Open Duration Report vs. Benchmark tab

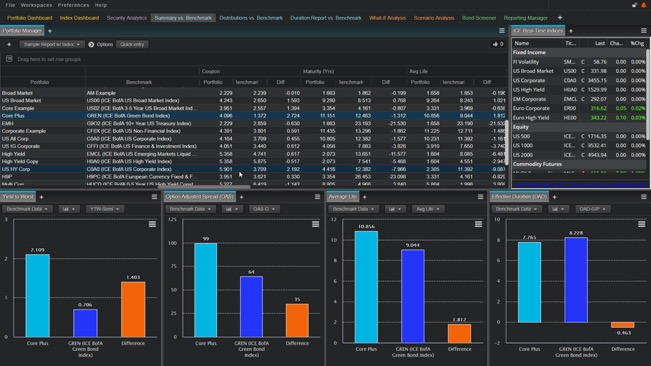tap(326, 18)
